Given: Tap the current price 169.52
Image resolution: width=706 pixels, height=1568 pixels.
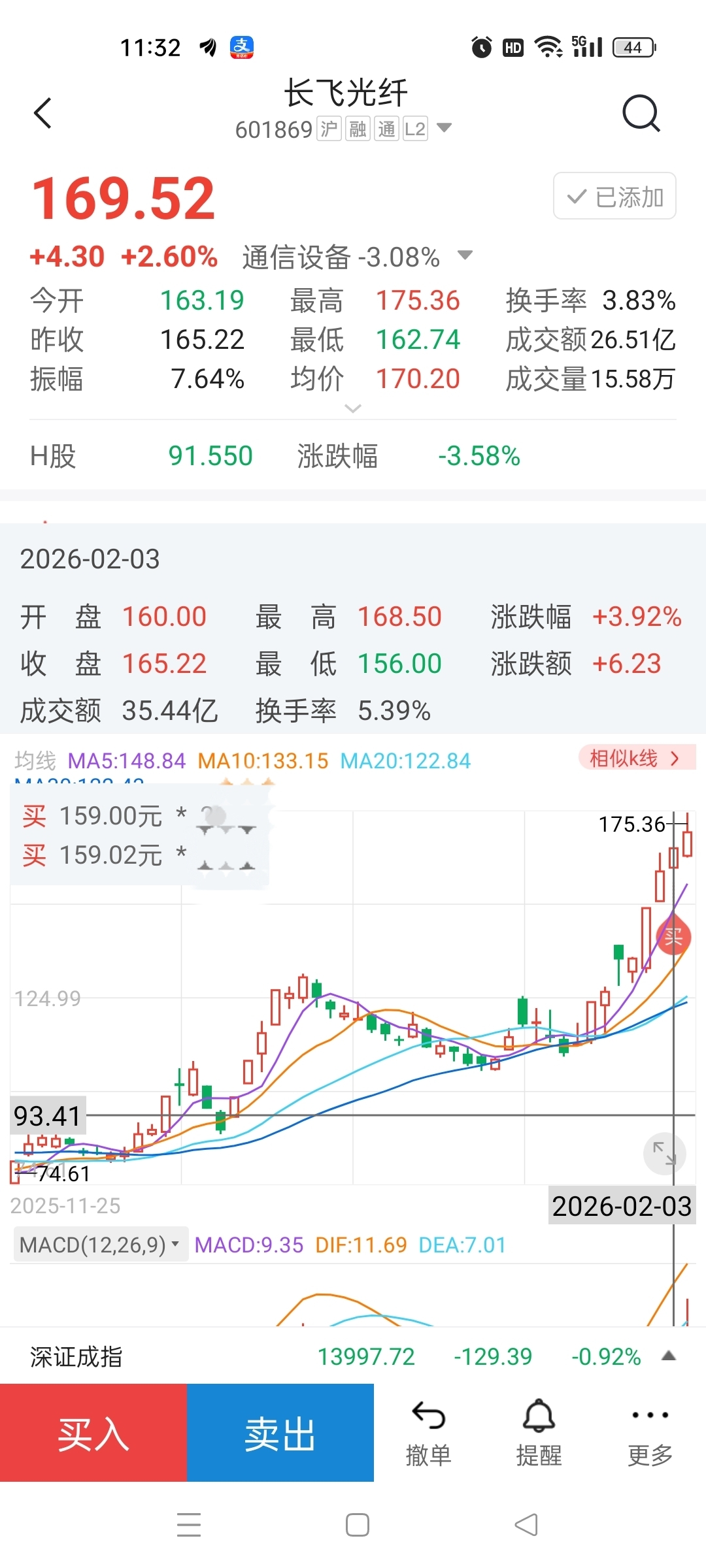Looking at the screenshot, I should tap(124, 199).
